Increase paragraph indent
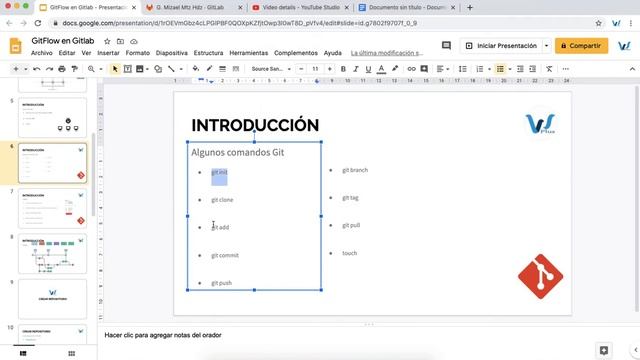Viewport: 640px width, 360px height. coord(533,69)
